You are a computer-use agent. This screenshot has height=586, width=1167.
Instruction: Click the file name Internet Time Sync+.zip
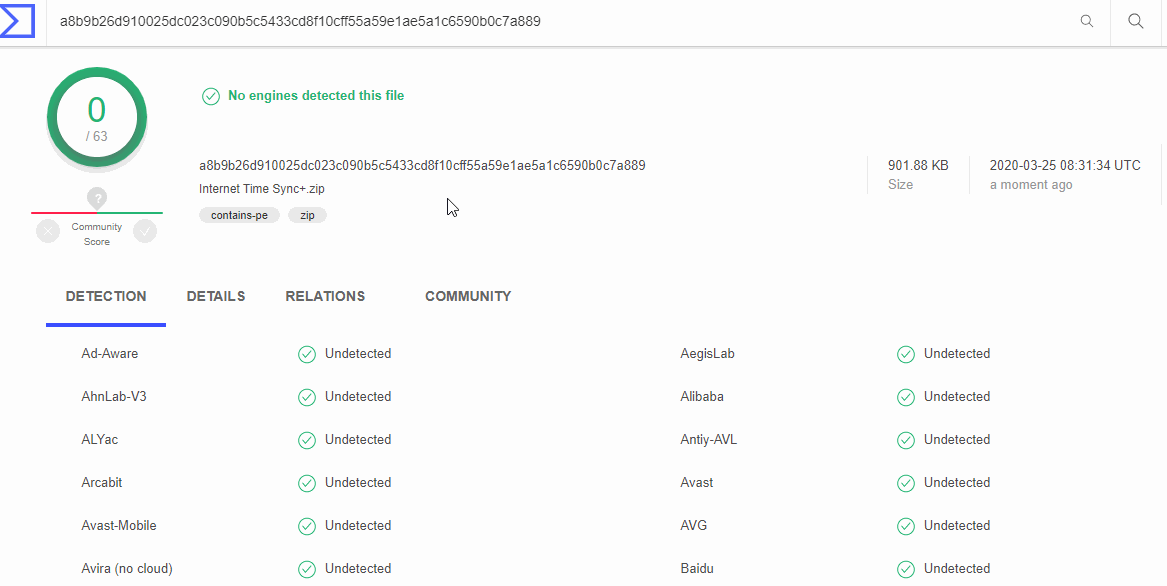click(262, 189)
